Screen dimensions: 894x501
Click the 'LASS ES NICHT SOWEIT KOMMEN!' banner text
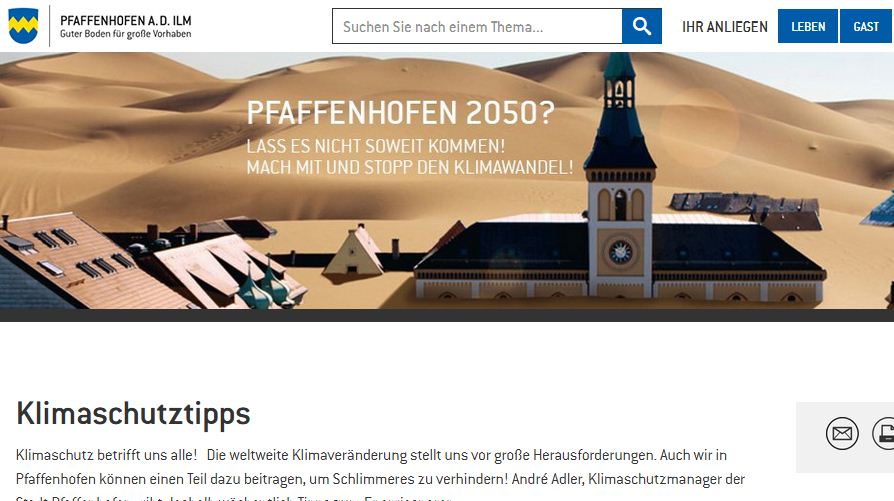pos(376,146)
